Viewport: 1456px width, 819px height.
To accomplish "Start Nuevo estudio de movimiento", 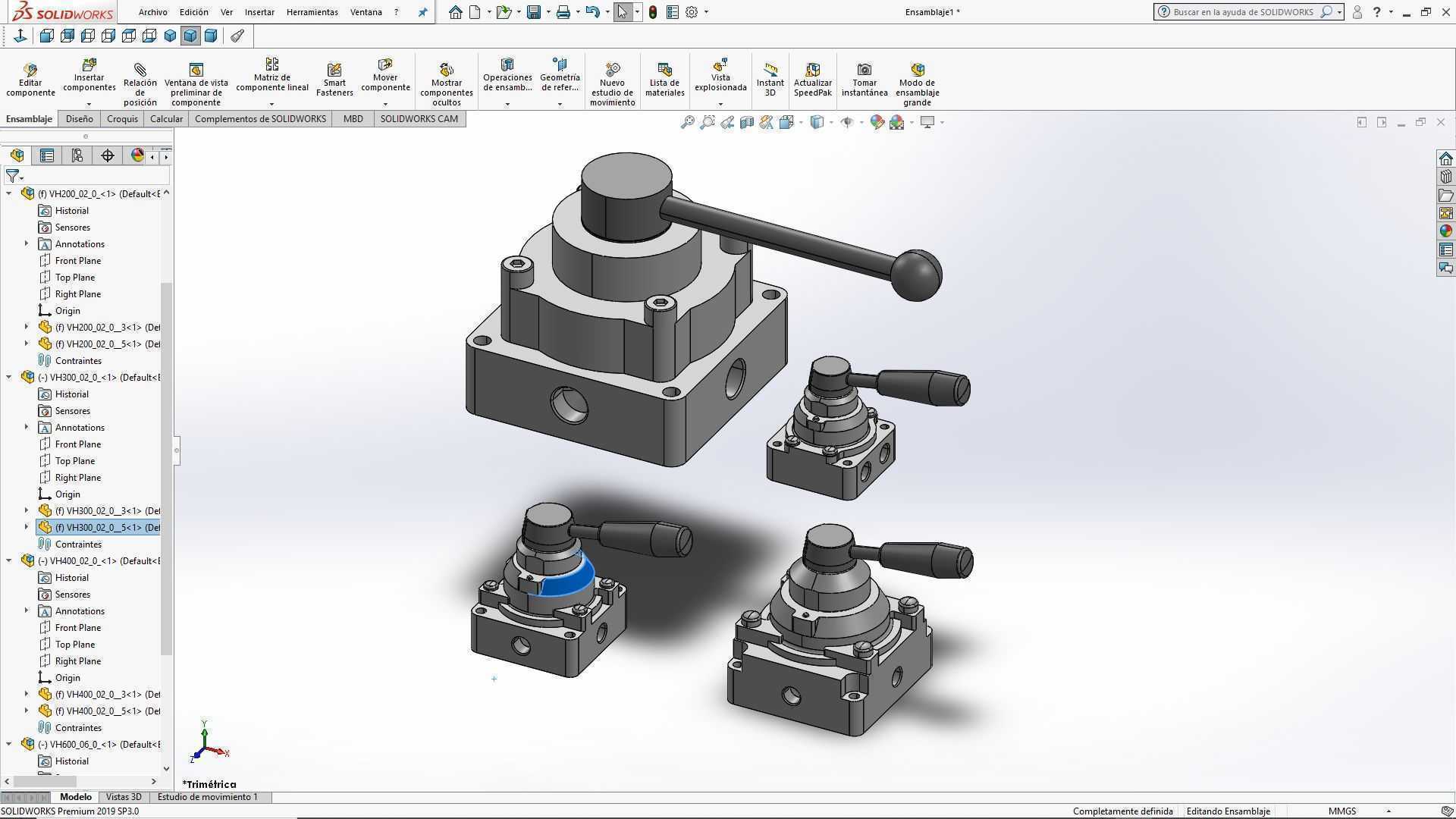I will (x=612, y=84).
